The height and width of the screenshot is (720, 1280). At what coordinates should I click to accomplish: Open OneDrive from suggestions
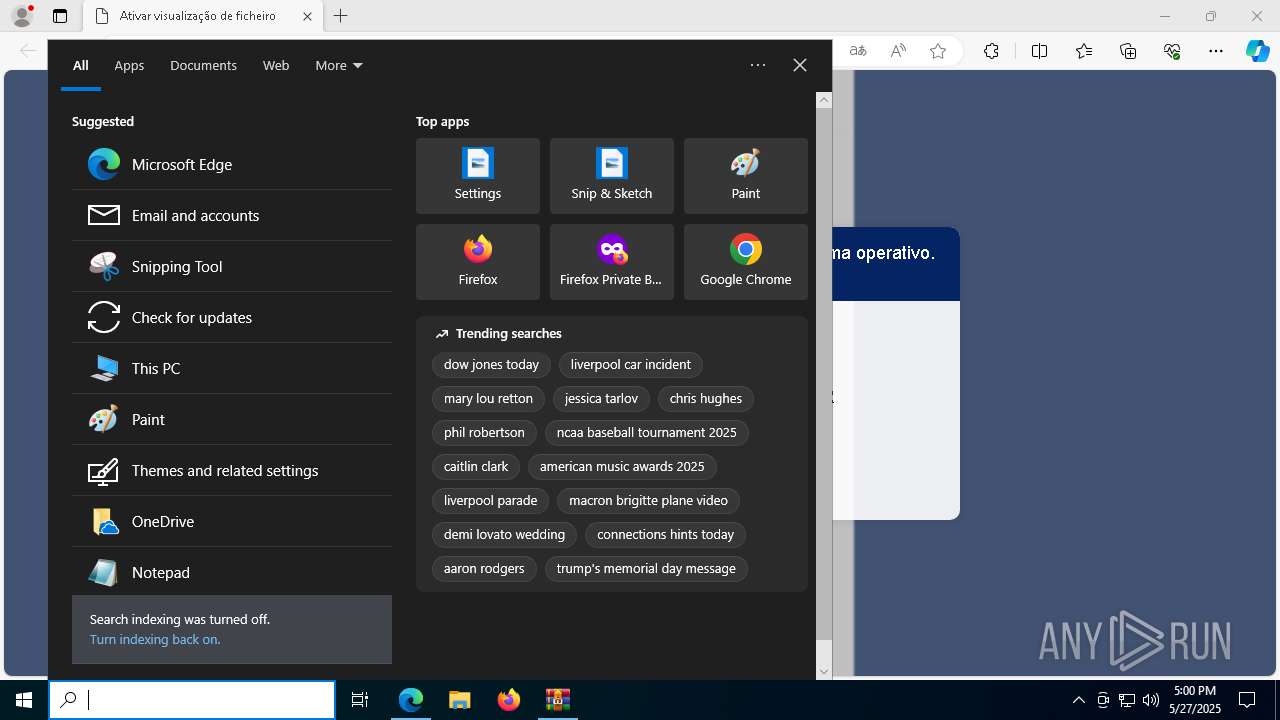click(232, 522)
